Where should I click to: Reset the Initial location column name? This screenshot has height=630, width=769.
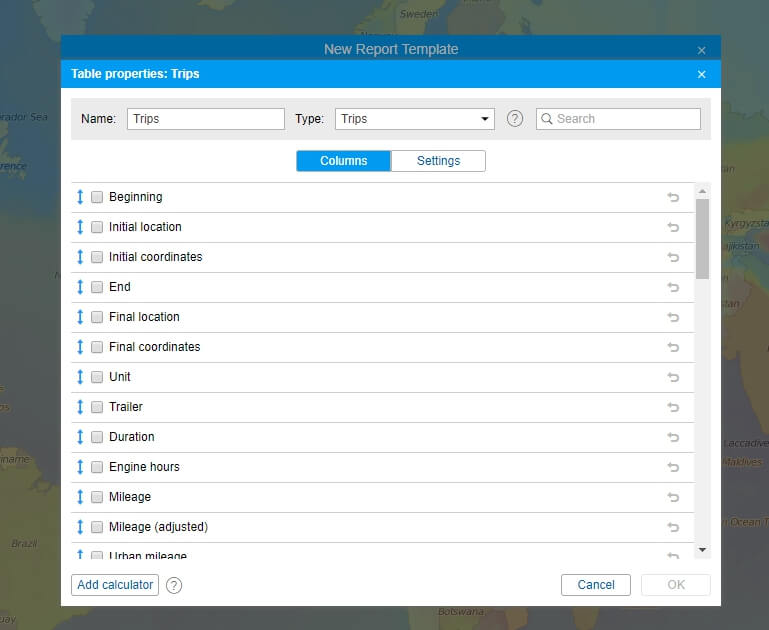coord(673,227)
